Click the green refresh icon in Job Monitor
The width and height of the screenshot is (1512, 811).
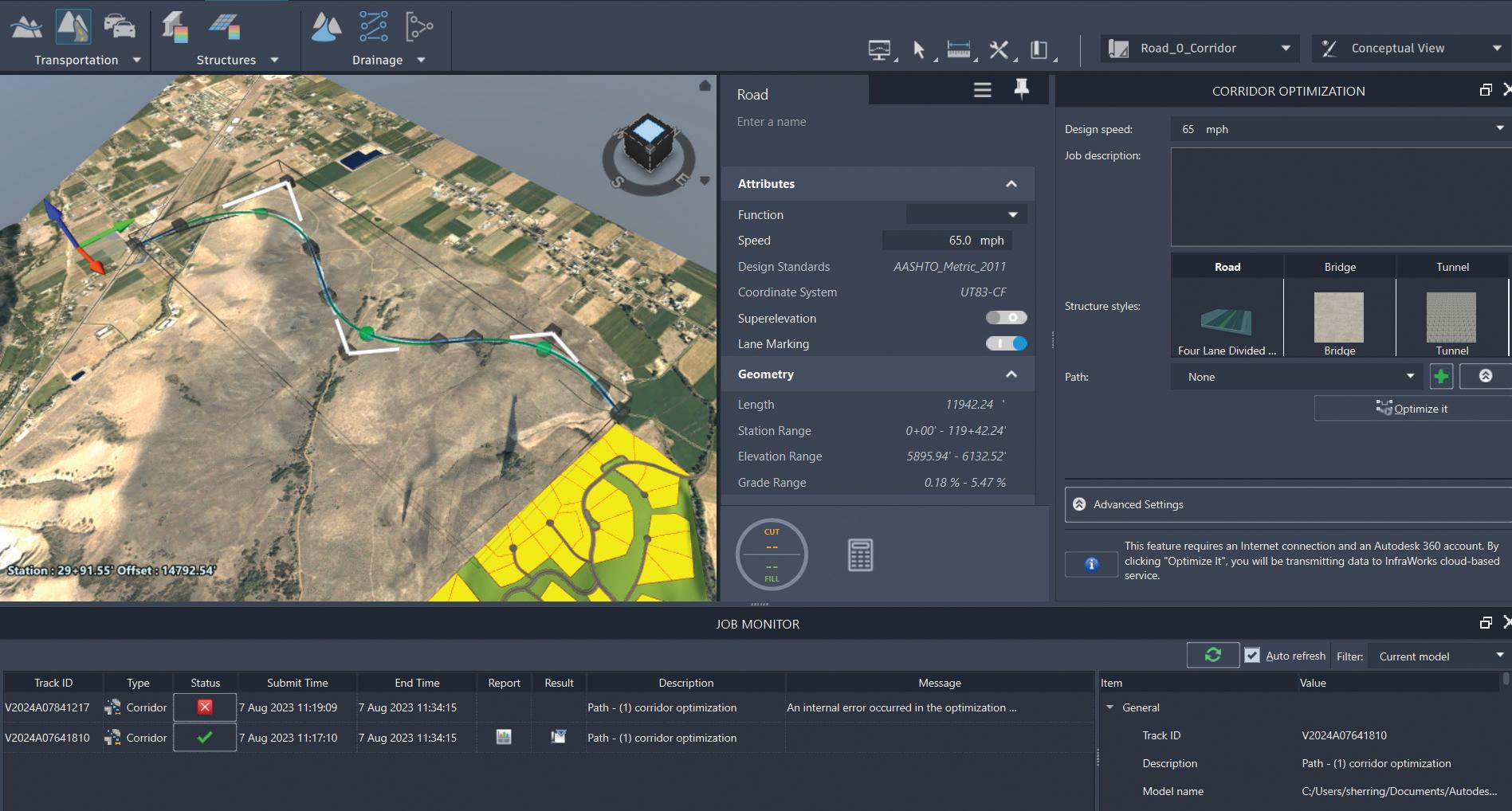tap(1212, 655)
